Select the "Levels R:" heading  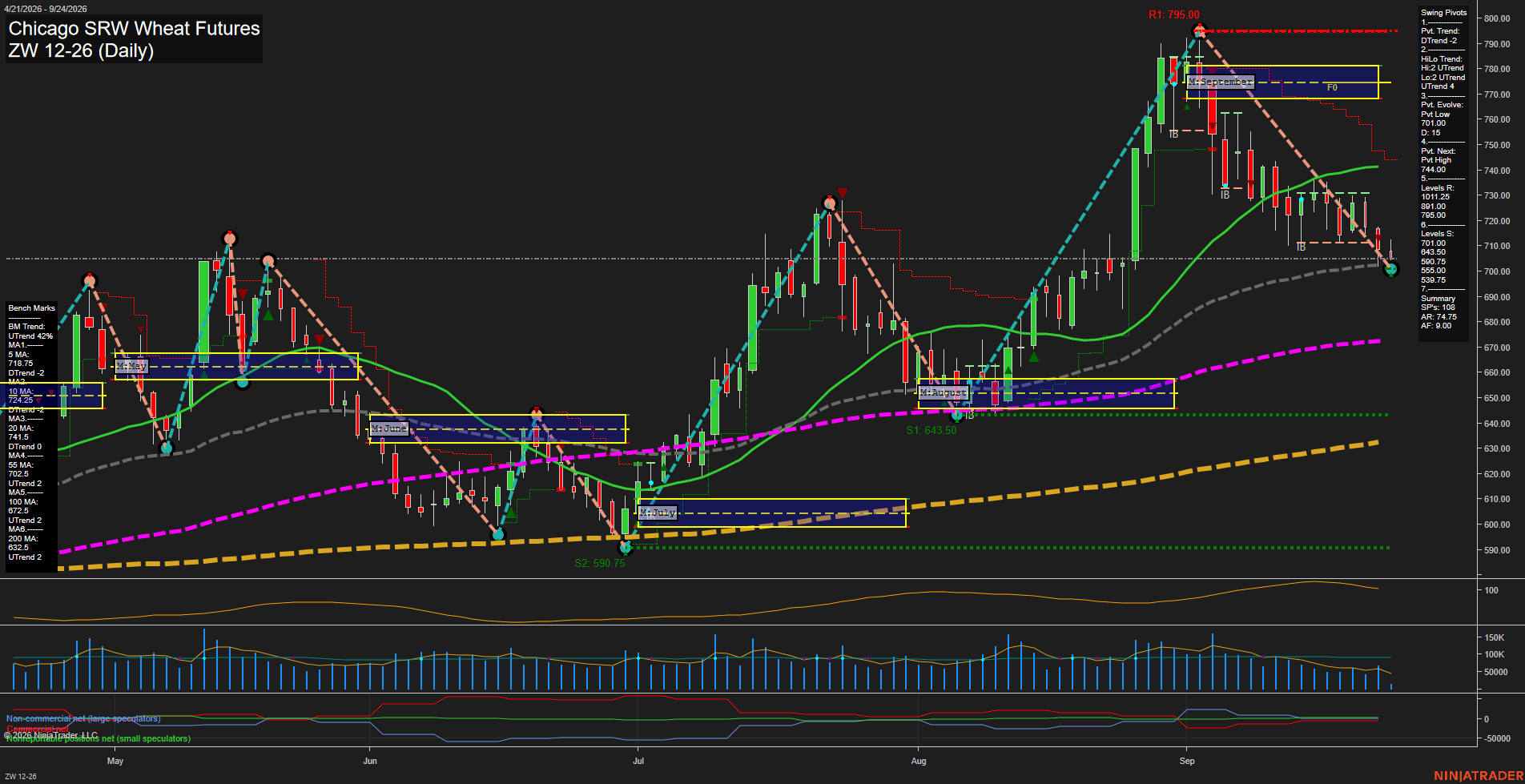(1438, 188)
